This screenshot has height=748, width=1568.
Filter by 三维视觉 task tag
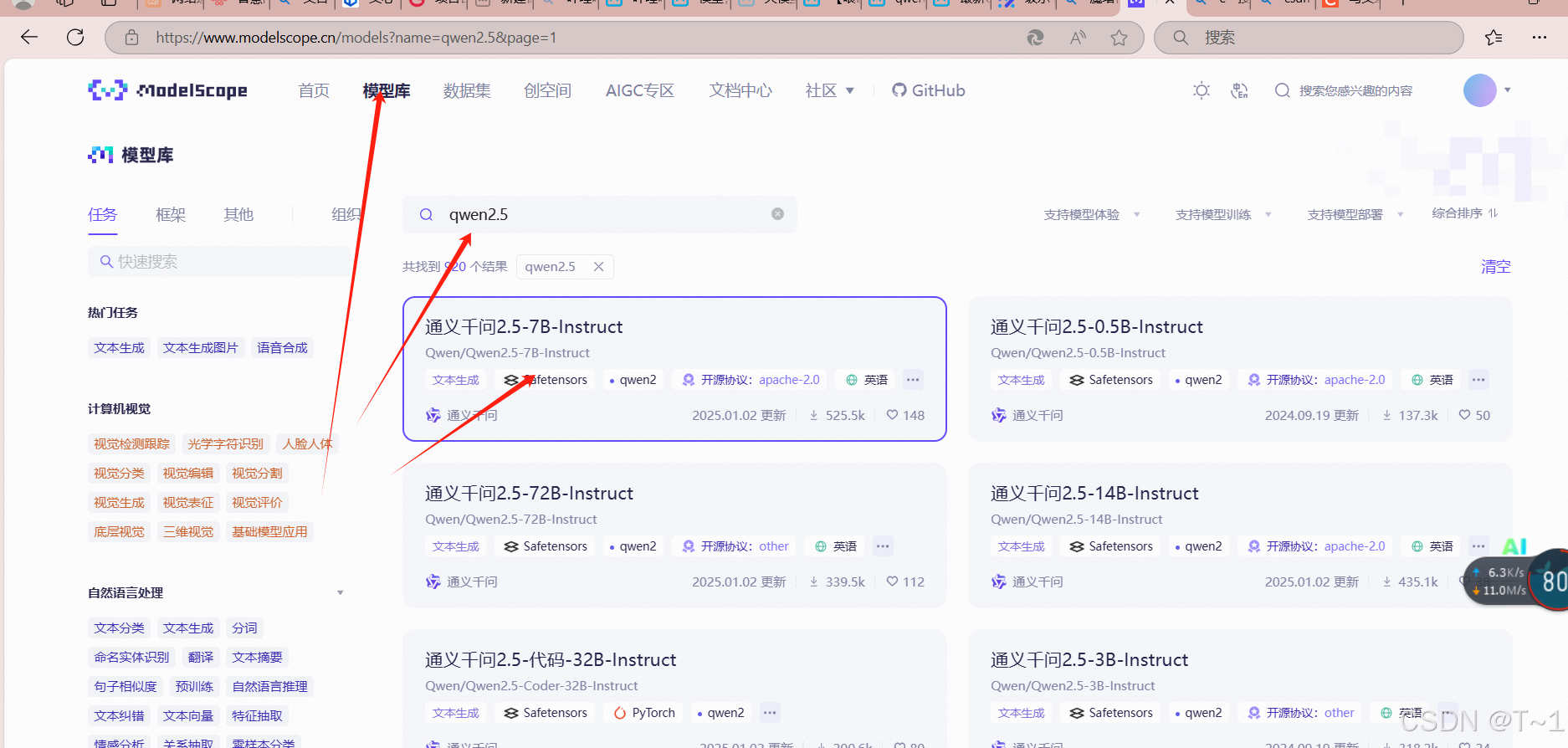(x=188, y=532)
